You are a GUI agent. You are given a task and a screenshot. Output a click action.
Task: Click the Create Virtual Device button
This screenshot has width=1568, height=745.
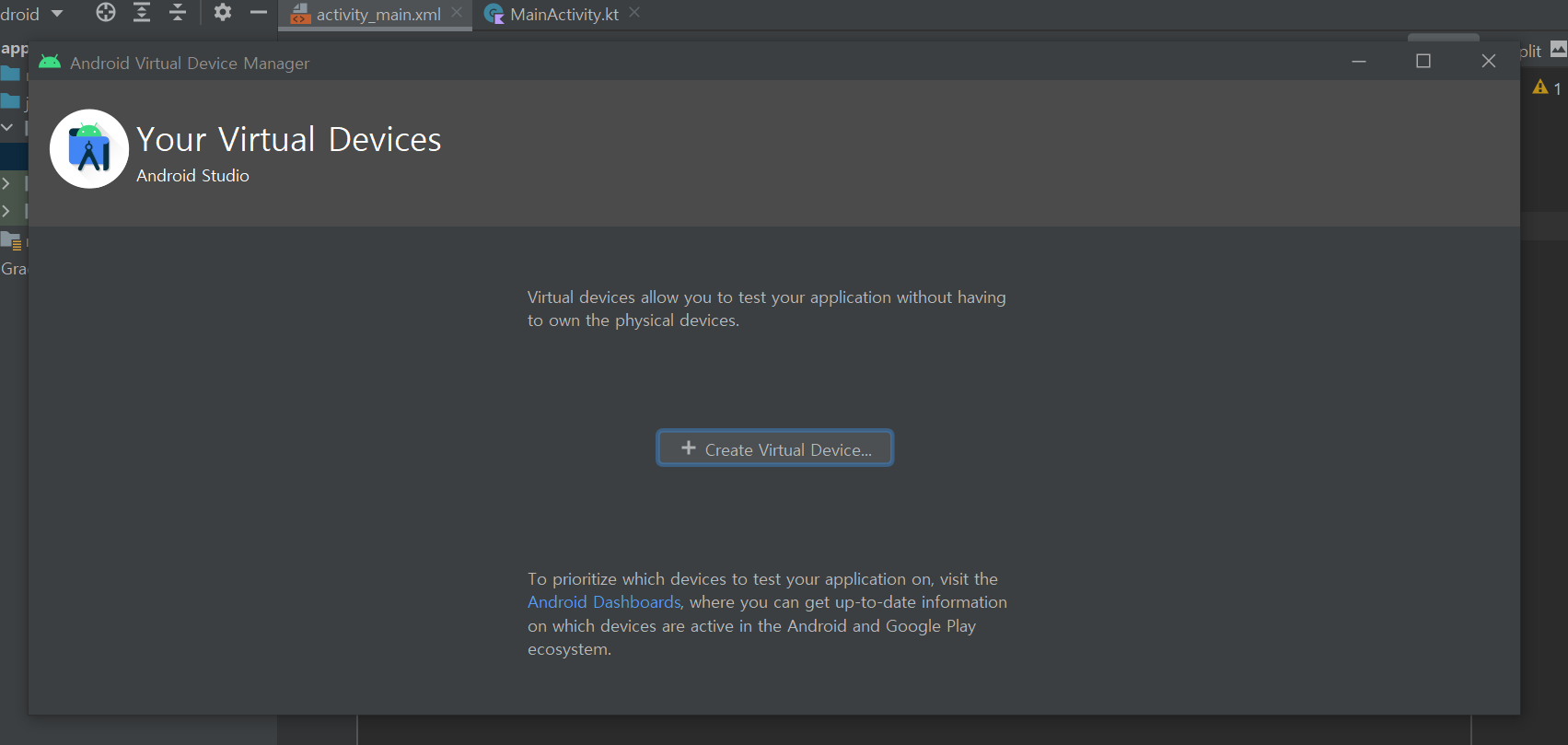click(x=774, y=448)
